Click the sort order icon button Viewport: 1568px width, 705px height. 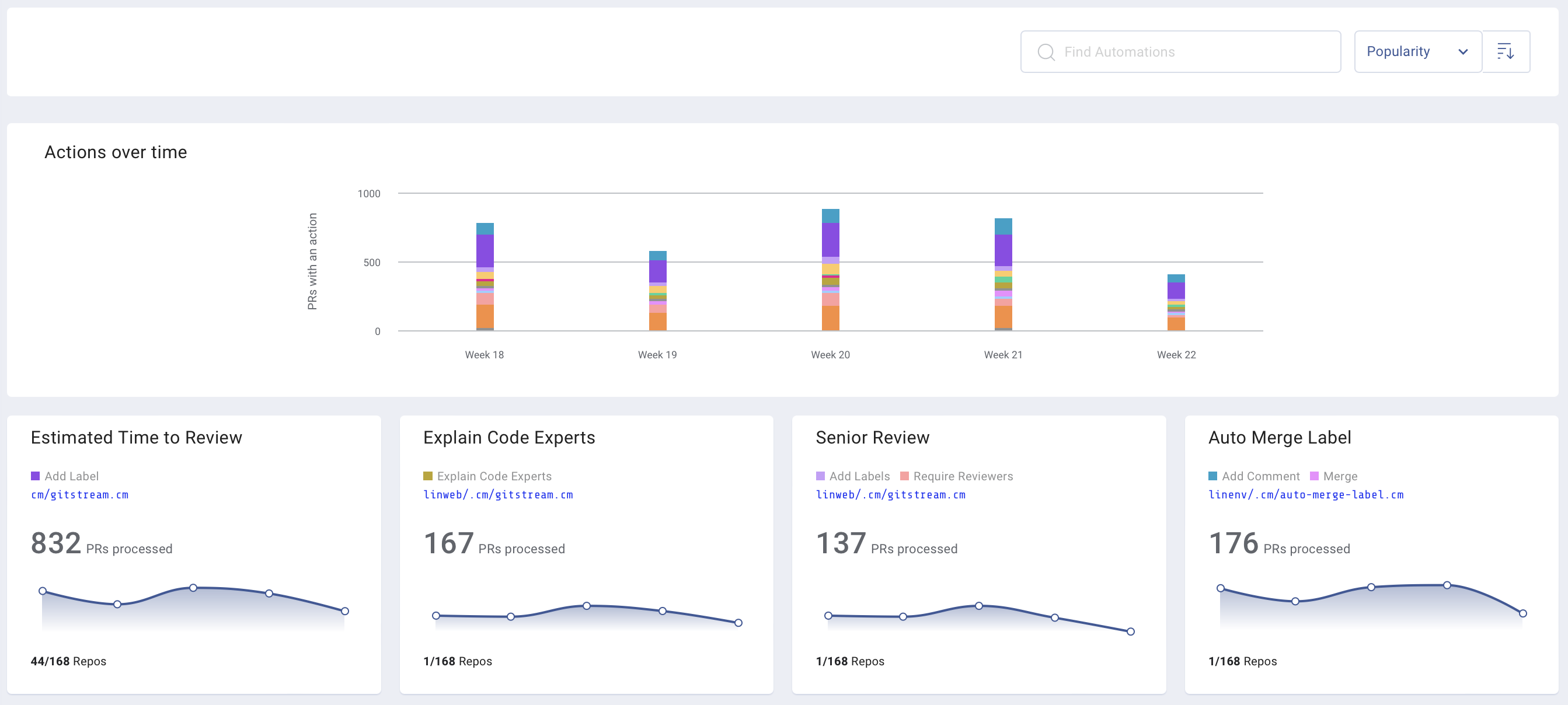1505,52
